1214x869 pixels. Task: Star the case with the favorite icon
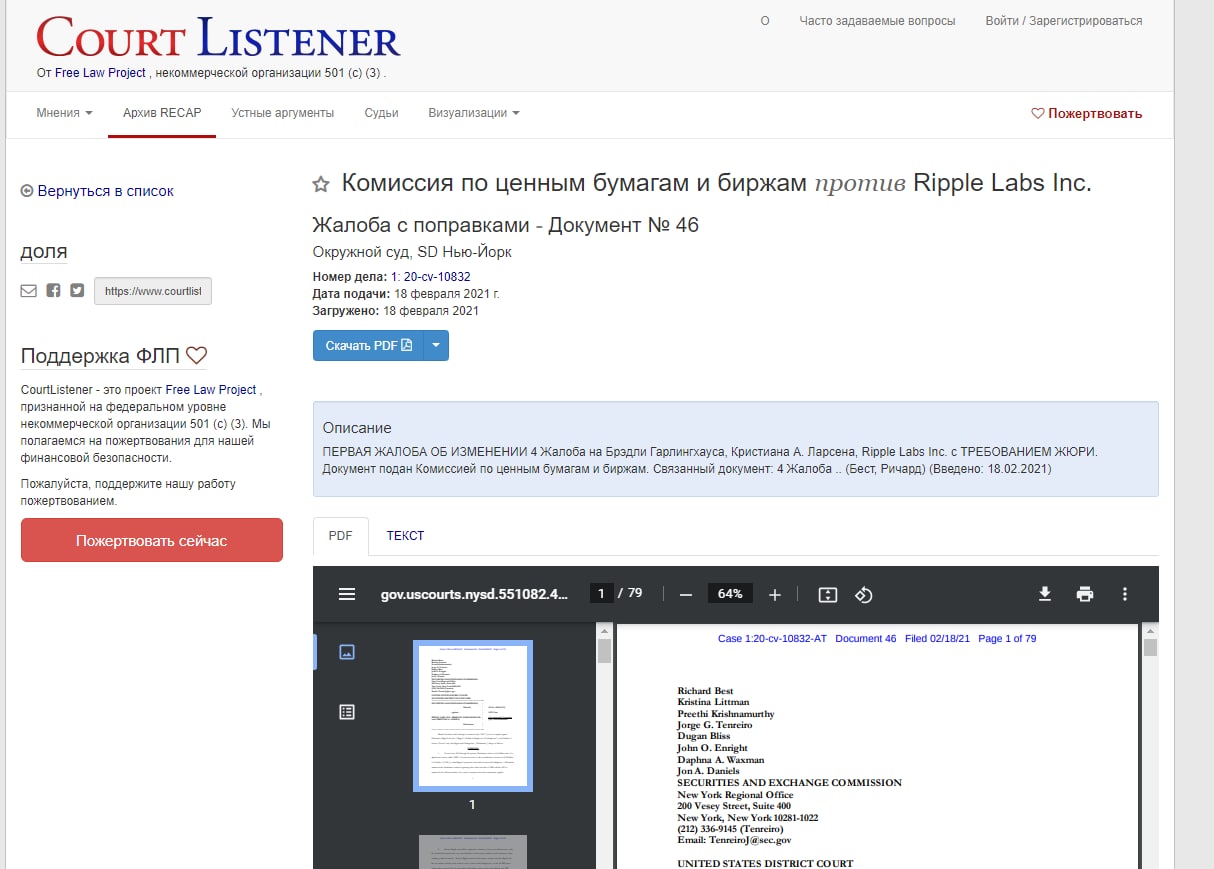[x=321, y=184]
